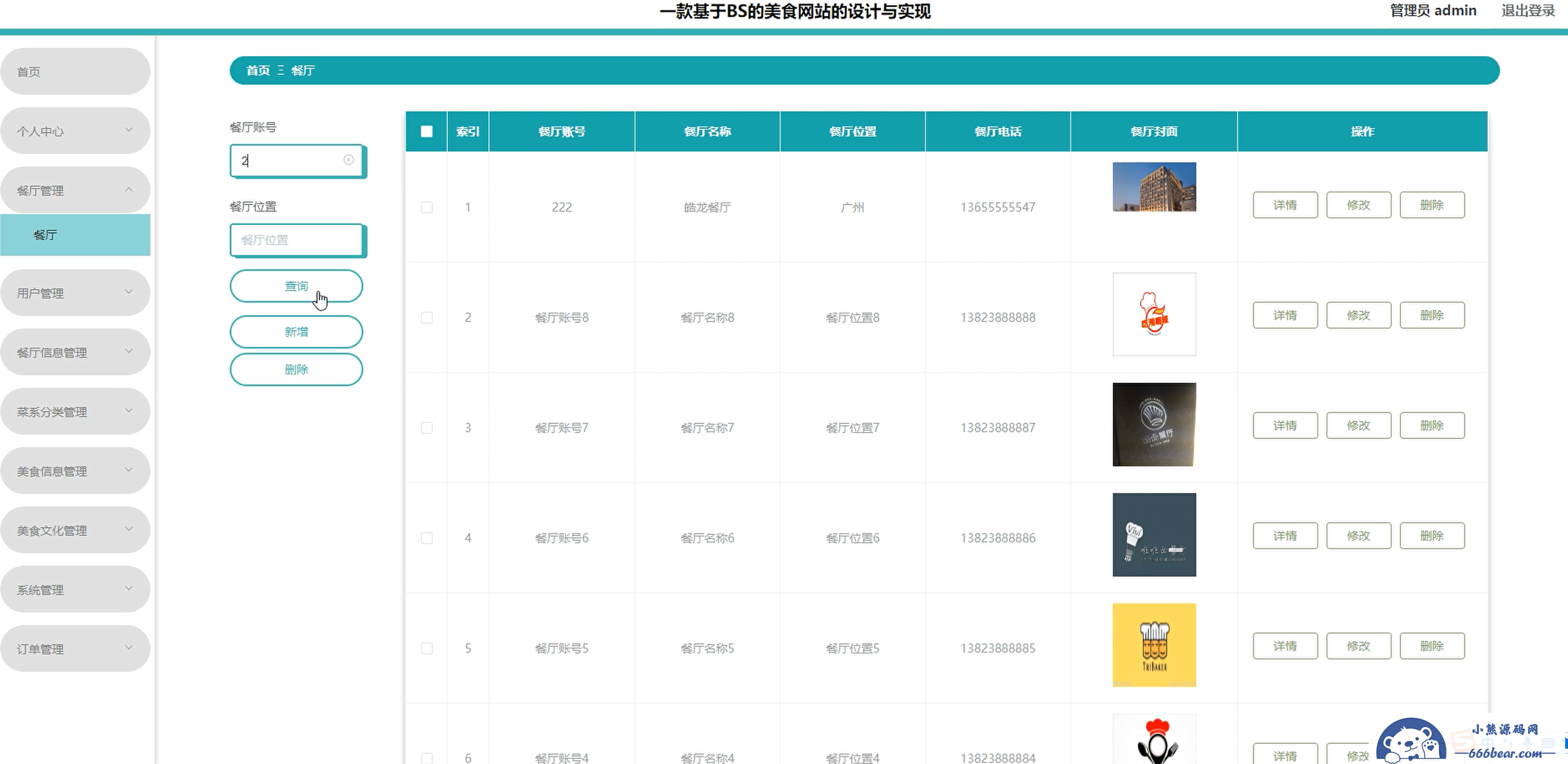This screenshot has width=1568, height=764.
Task: Open 详情 for 餐厅名称5
Action: point(1285,646)
